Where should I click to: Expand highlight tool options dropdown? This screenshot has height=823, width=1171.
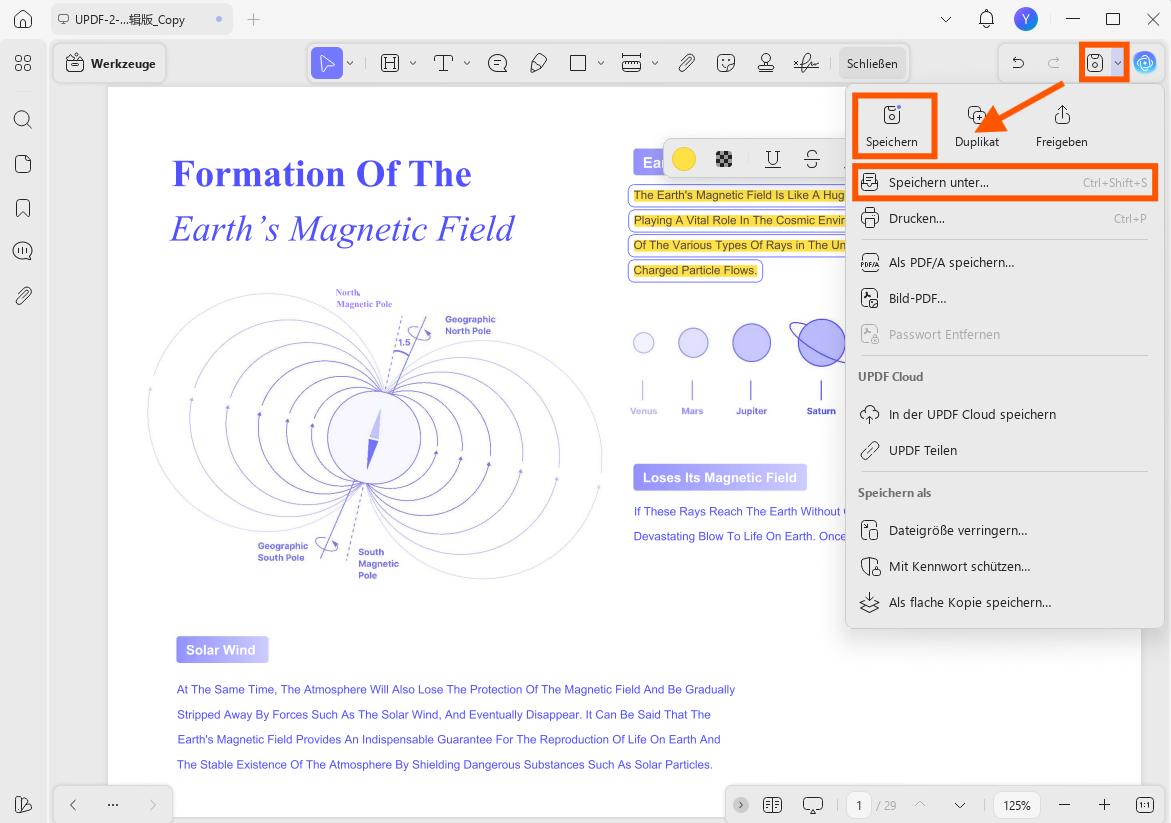point(413,63)
